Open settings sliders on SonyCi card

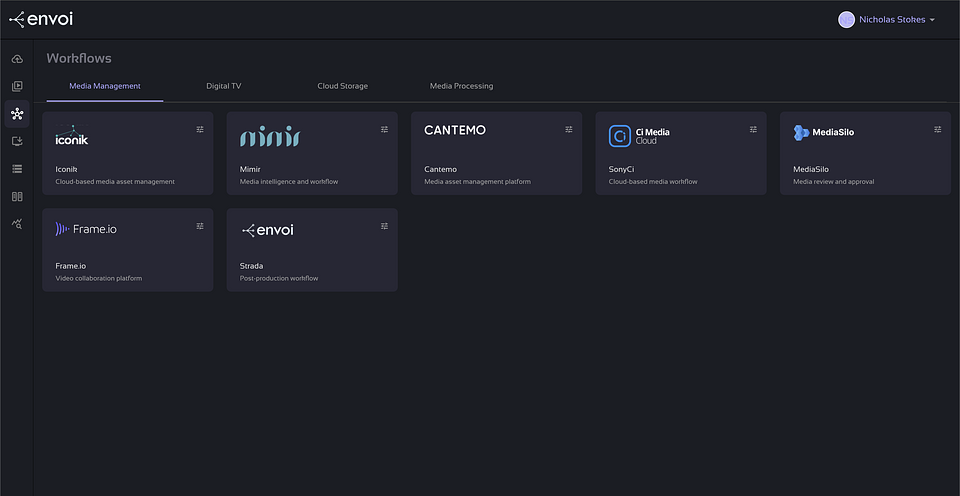[753, 129]
